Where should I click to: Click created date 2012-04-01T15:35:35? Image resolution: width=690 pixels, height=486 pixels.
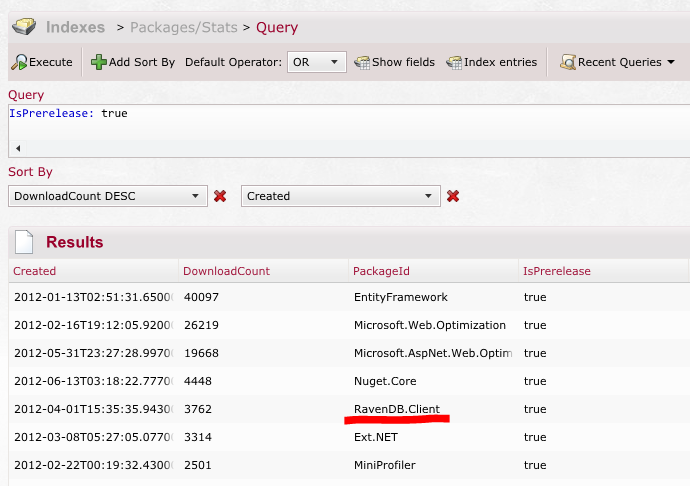pos(94,409)
